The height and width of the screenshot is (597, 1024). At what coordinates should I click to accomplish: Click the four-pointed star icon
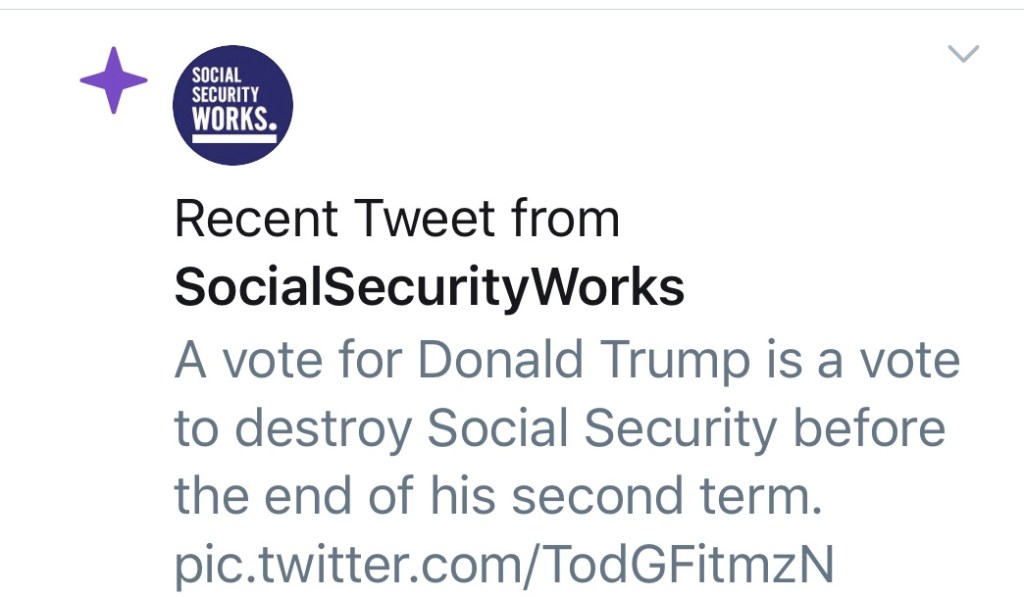pos(113,80)
